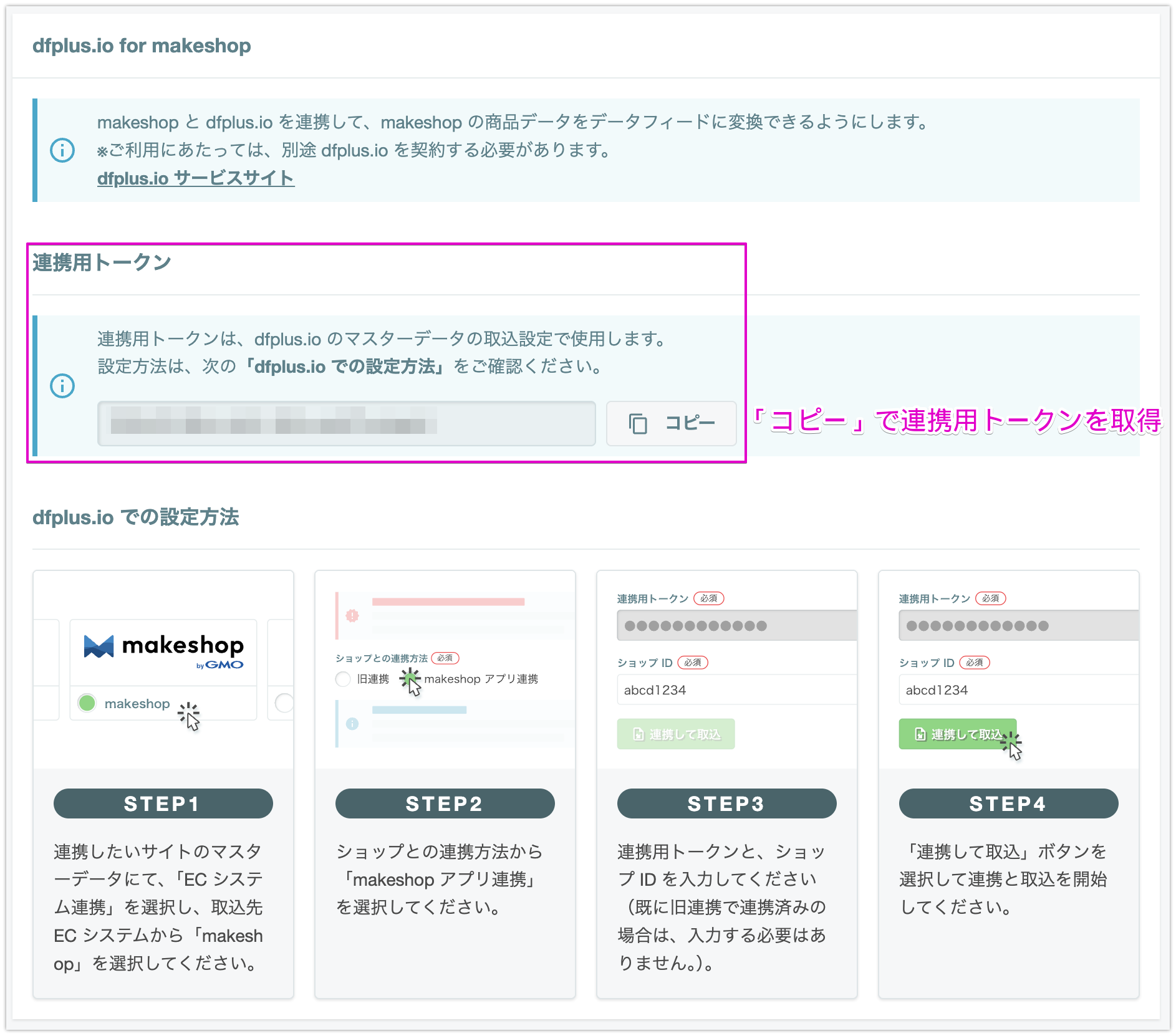The width and height of the screenshot is (1176, 1036).
Task: Click the info icon beside token description
Action: tap(62, 386)
